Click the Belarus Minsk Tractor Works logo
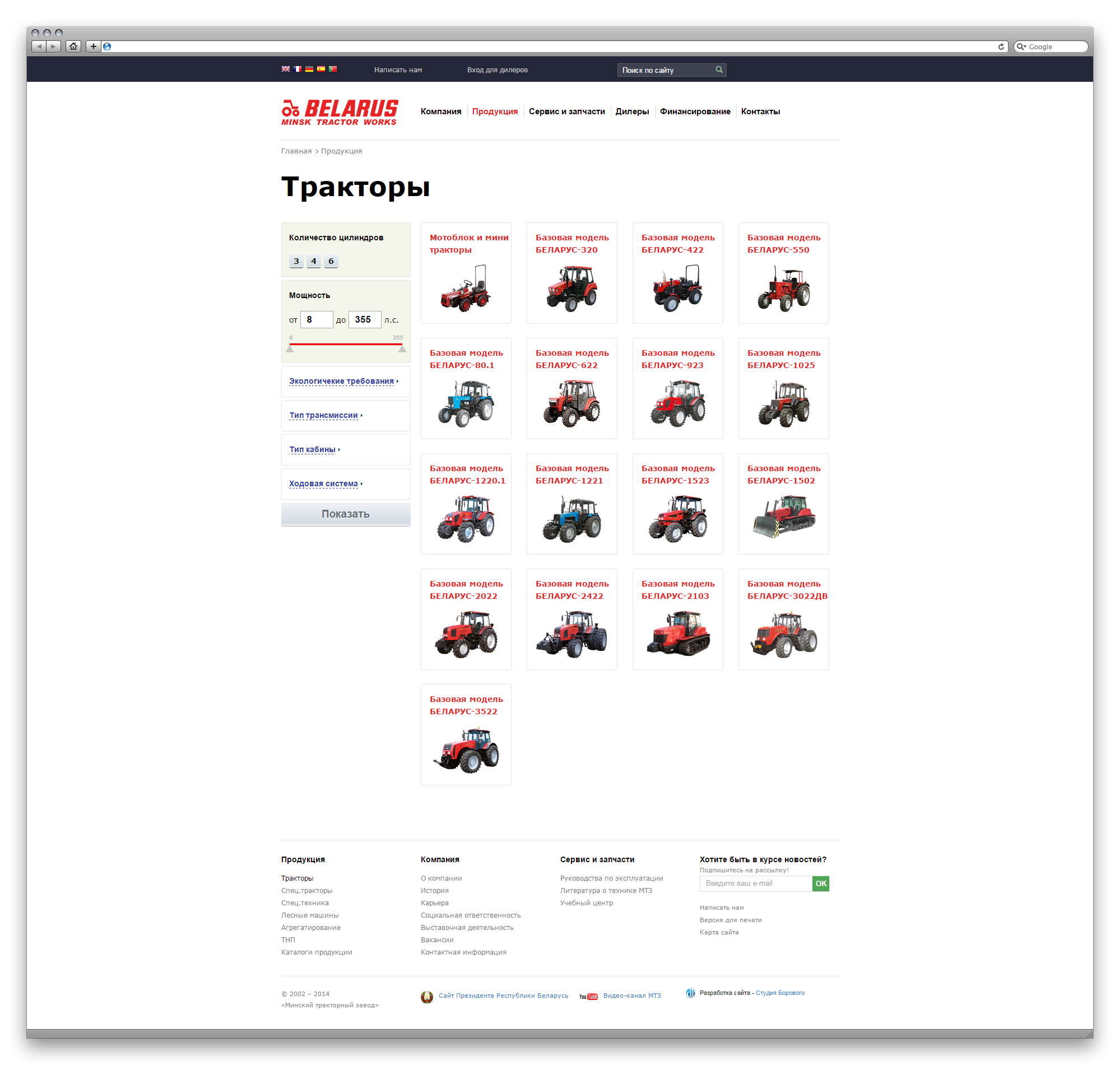1120x1065 pixels. [x=340, y=112]
